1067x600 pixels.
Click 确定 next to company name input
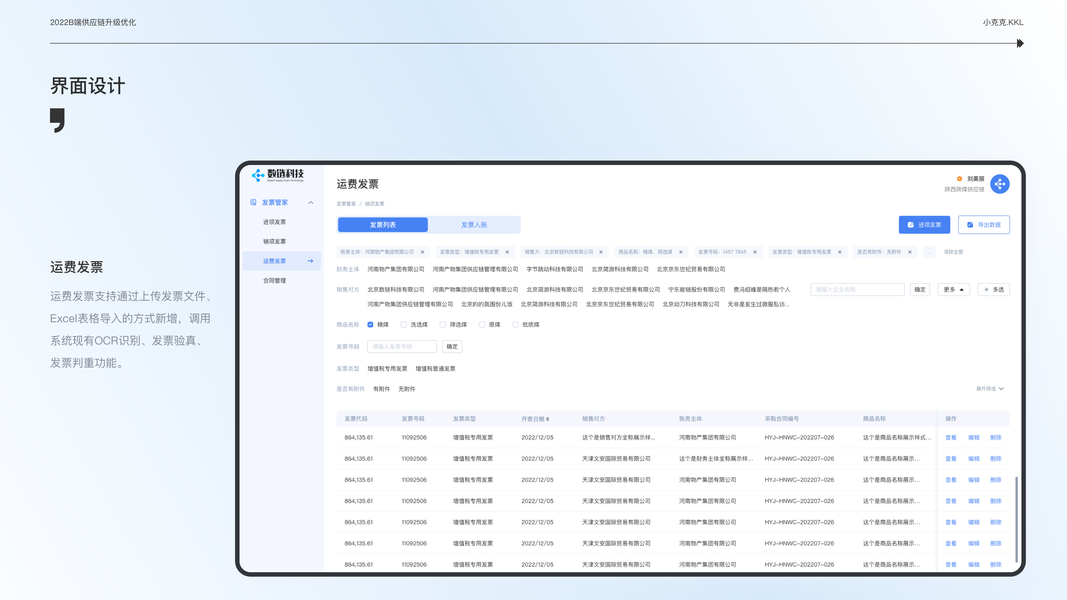[920, 290]
